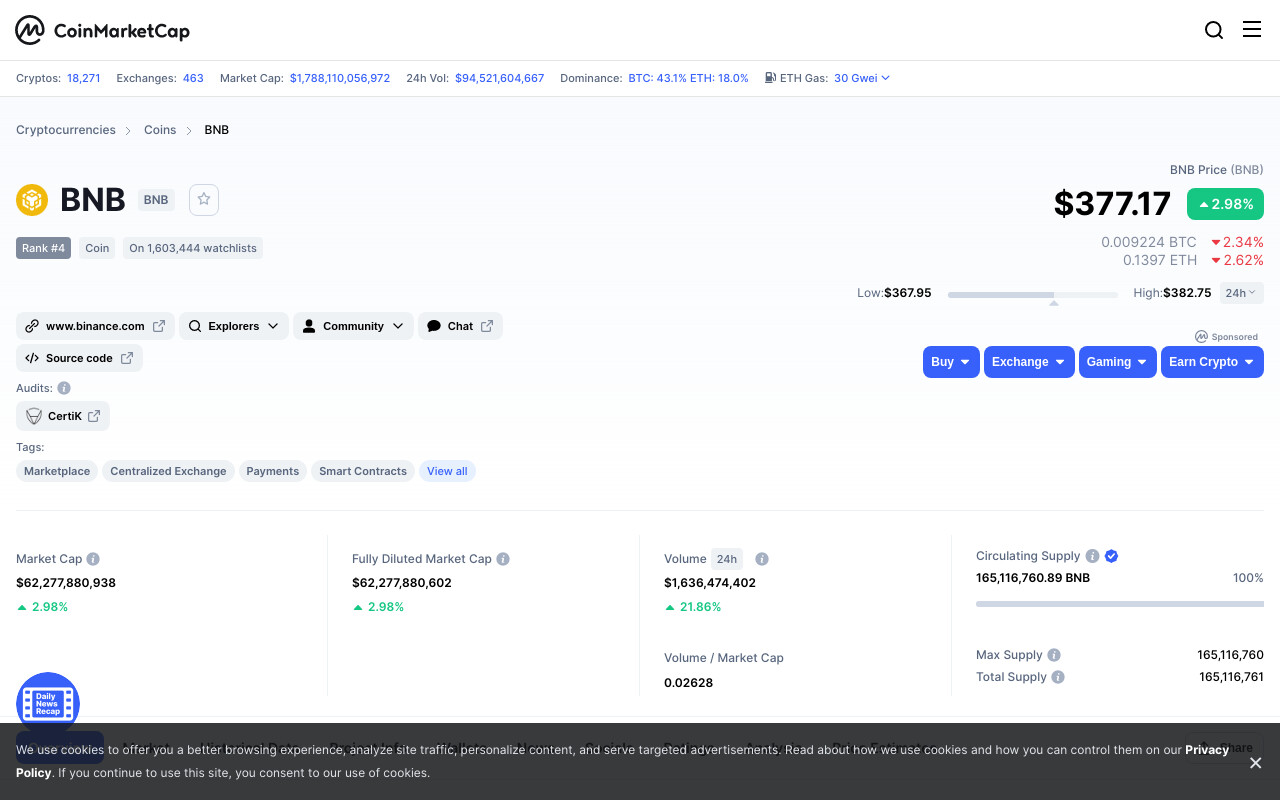Click Exchanges count 463

point(193,78)
